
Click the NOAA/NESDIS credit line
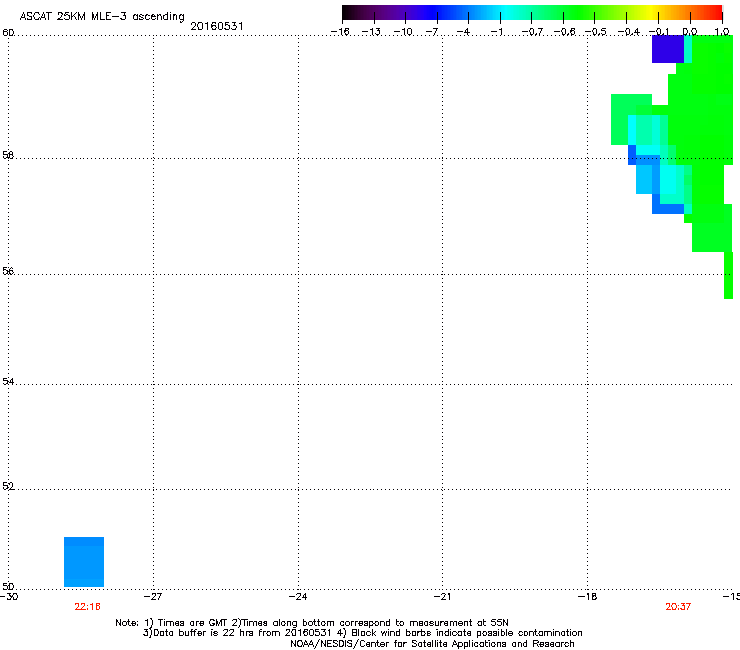[x=432, y=644]
